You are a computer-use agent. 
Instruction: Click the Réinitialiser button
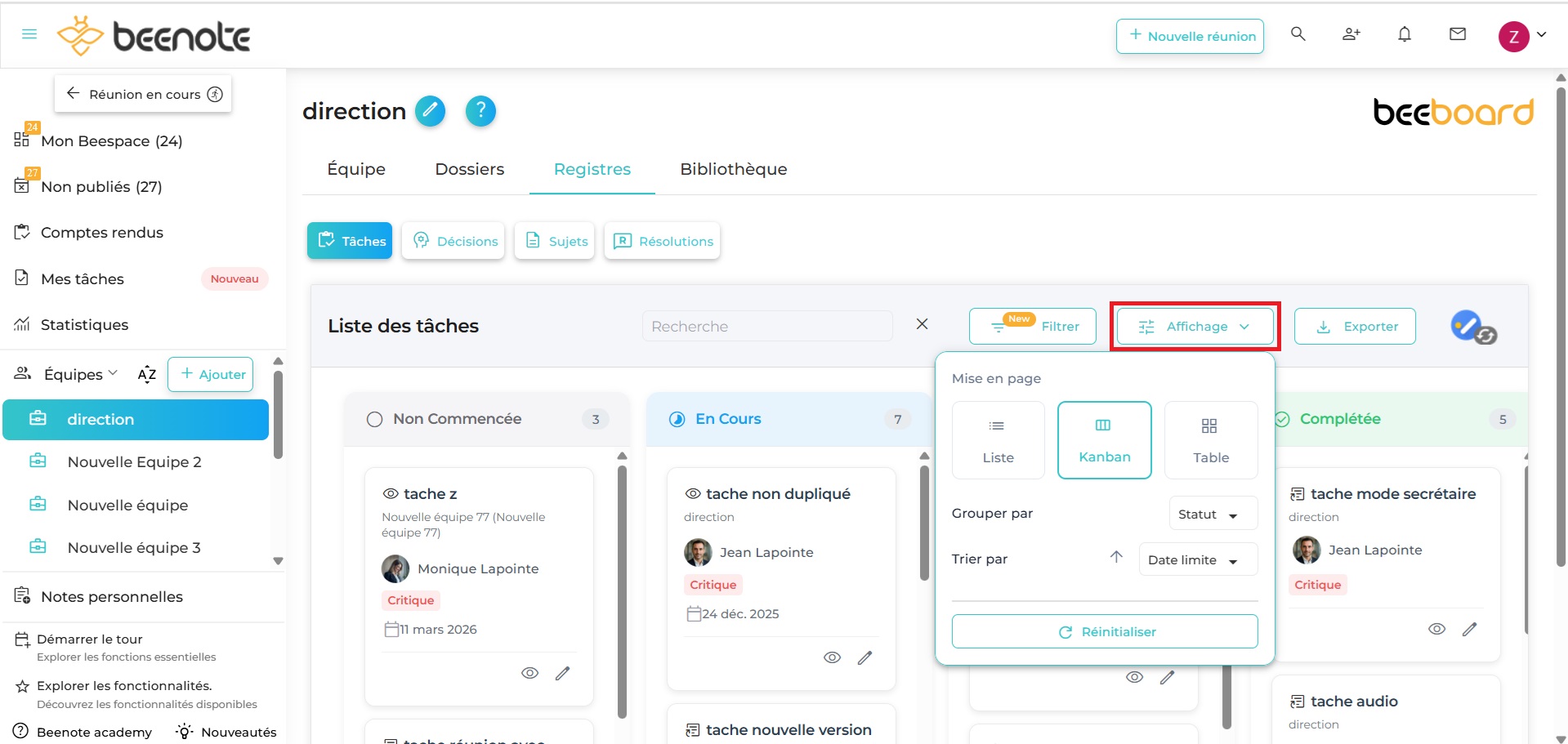[x=1104, y=632]
